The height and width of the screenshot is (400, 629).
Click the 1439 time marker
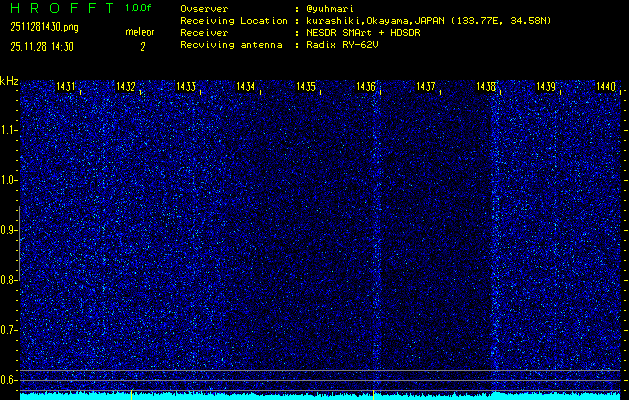click(x=546, y=86)
